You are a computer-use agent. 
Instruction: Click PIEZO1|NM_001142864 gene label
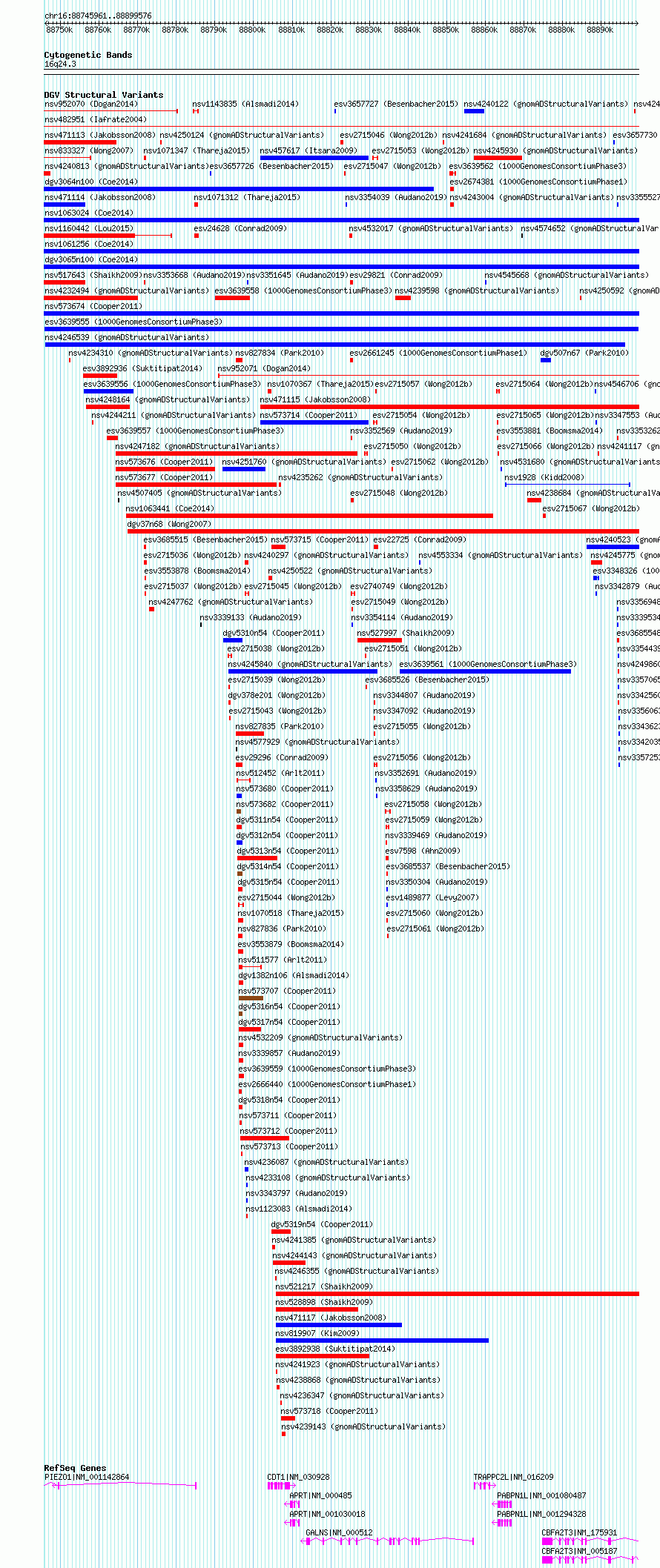[87, 1477]
